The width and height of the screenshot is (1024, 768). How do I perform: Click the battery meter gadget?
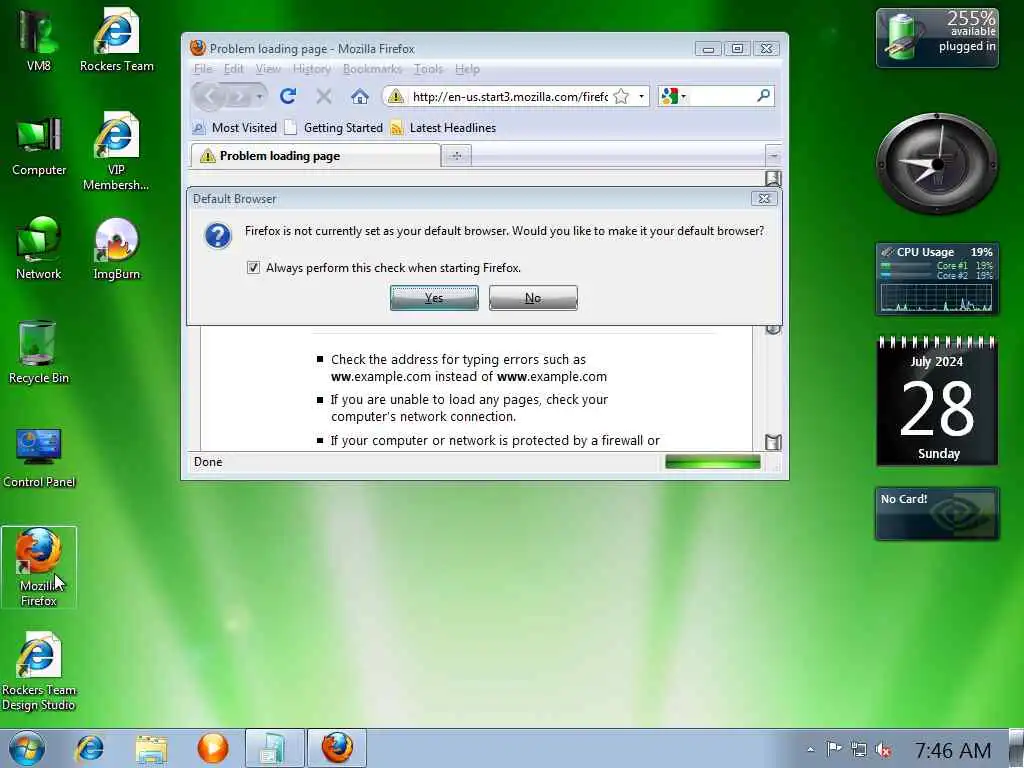click(936, 38)
